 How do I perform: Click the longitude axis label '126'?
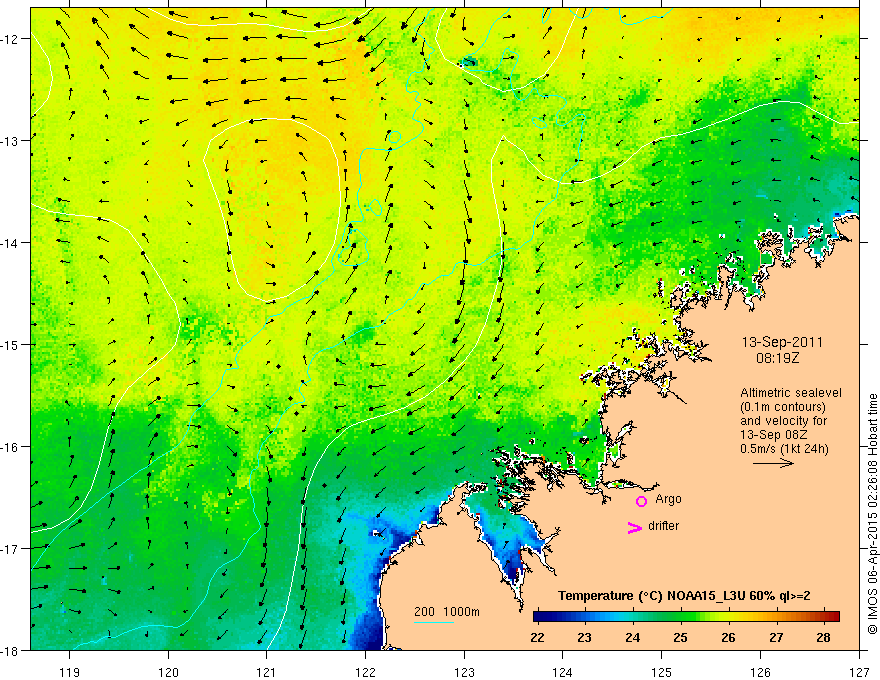(760, 672)
